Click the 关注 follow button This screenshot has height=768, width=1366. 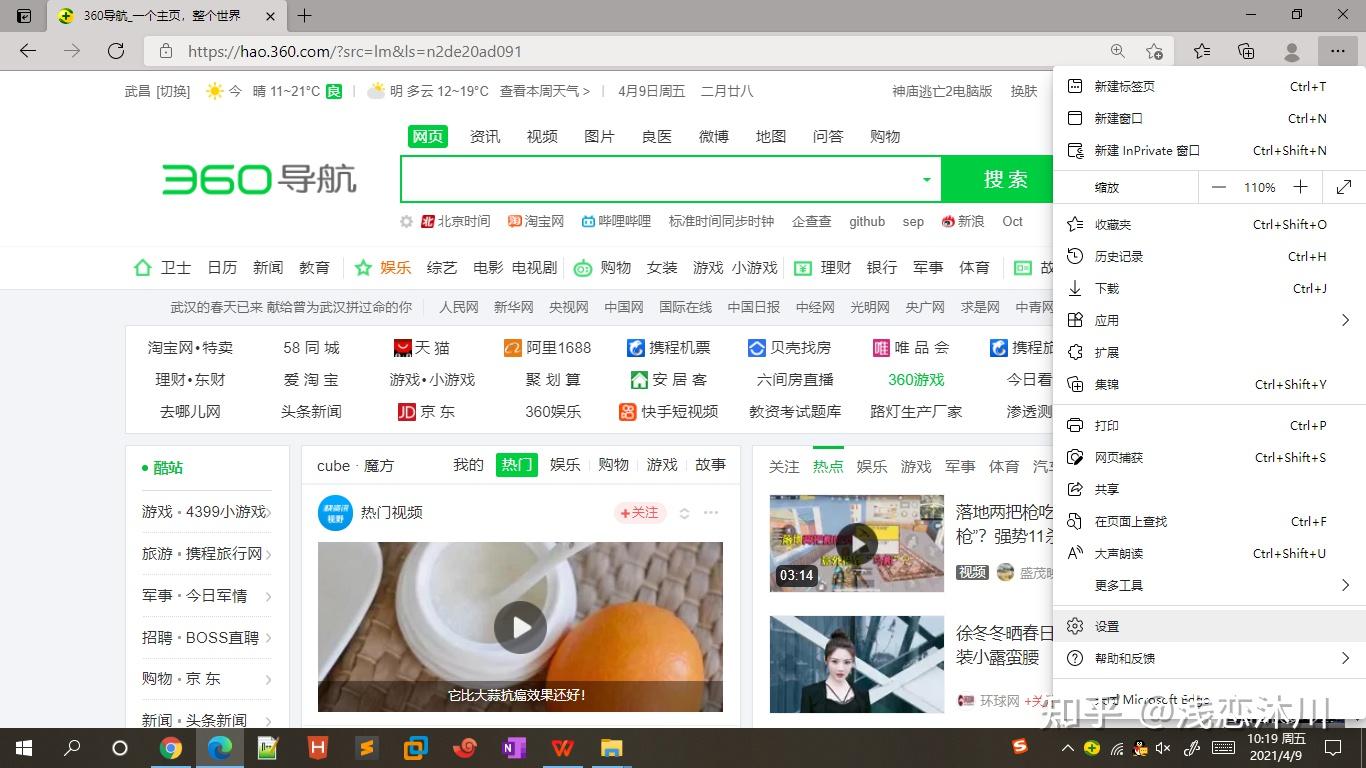(x=639, y=513)
